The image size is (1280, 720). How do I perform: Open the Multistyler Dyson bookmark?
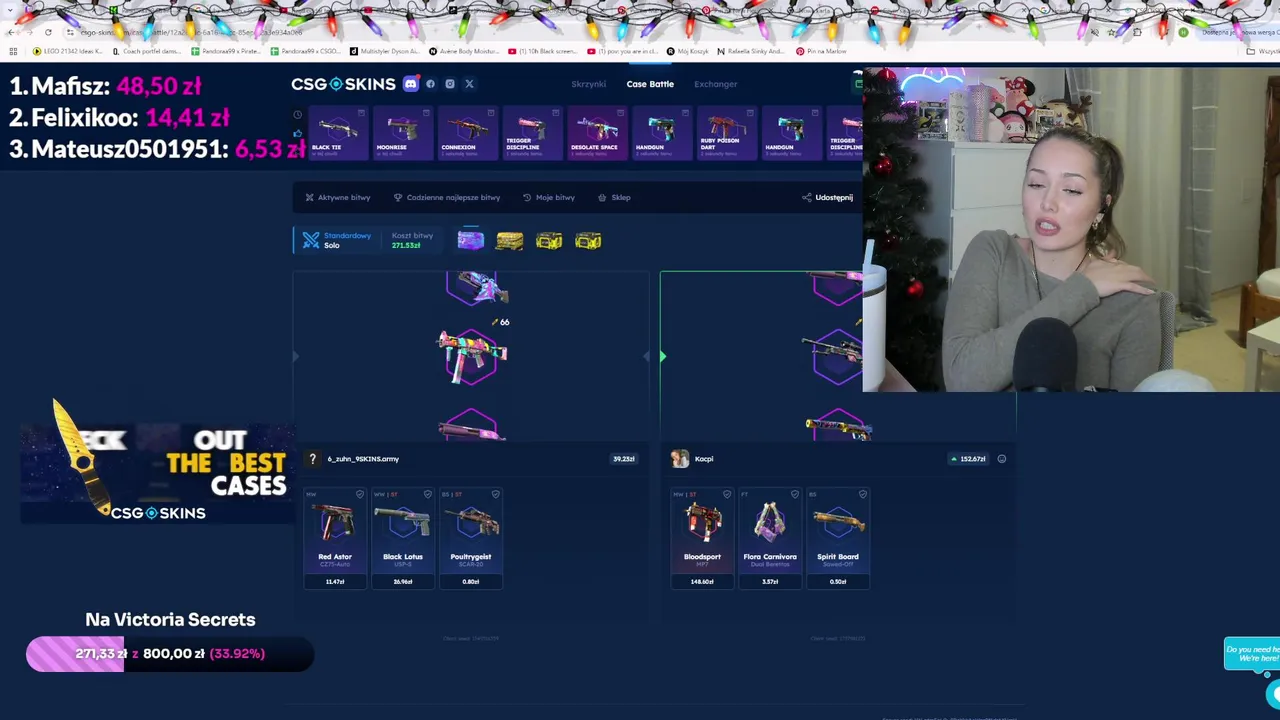[x=385, y=51]
